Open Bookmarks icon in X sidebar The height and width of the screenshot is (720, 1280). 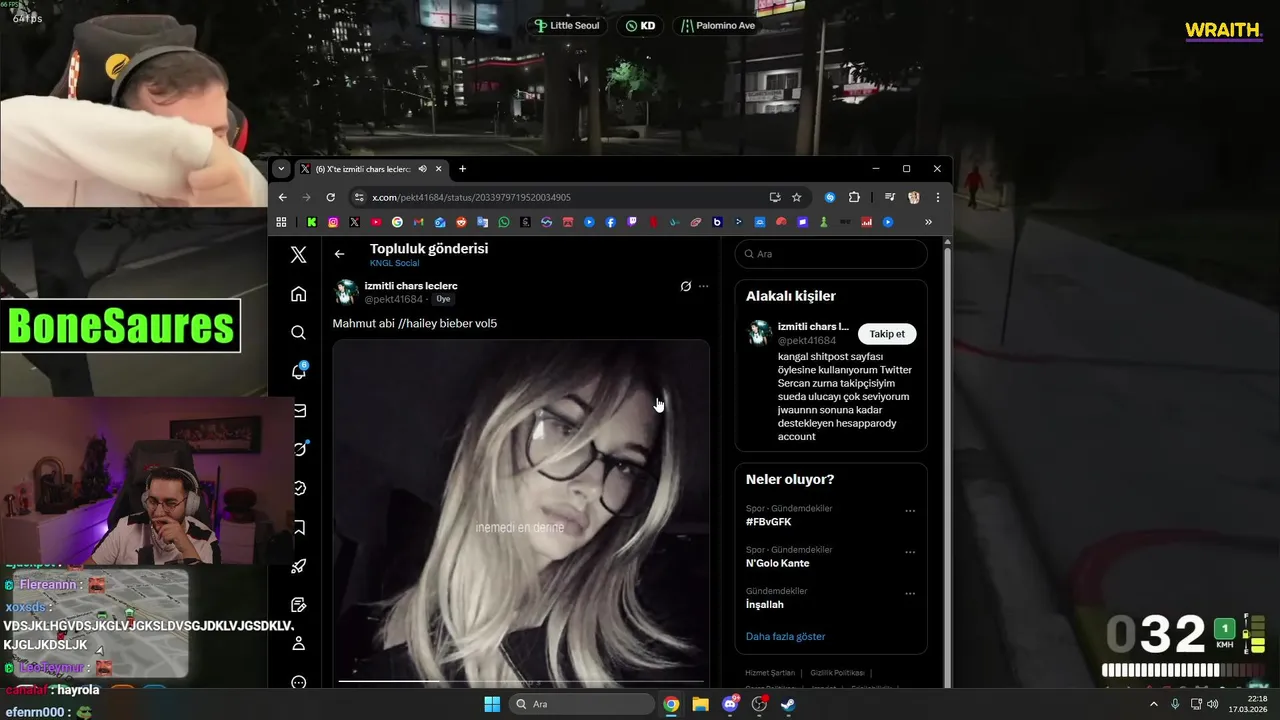tap(298, 527)
